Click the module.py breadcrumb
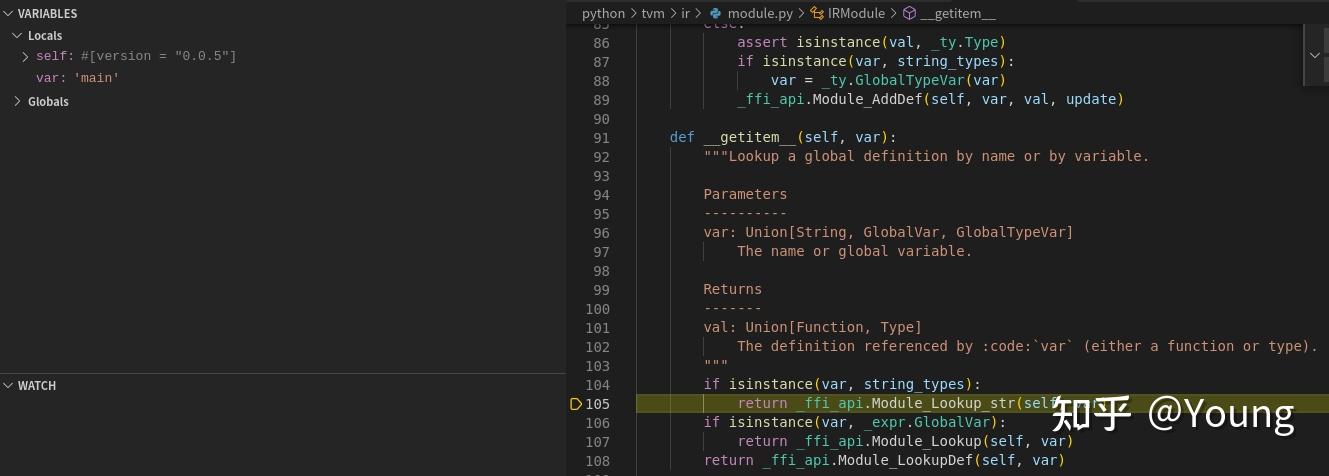The image size is (1329, 476). [x=760, y=14]
